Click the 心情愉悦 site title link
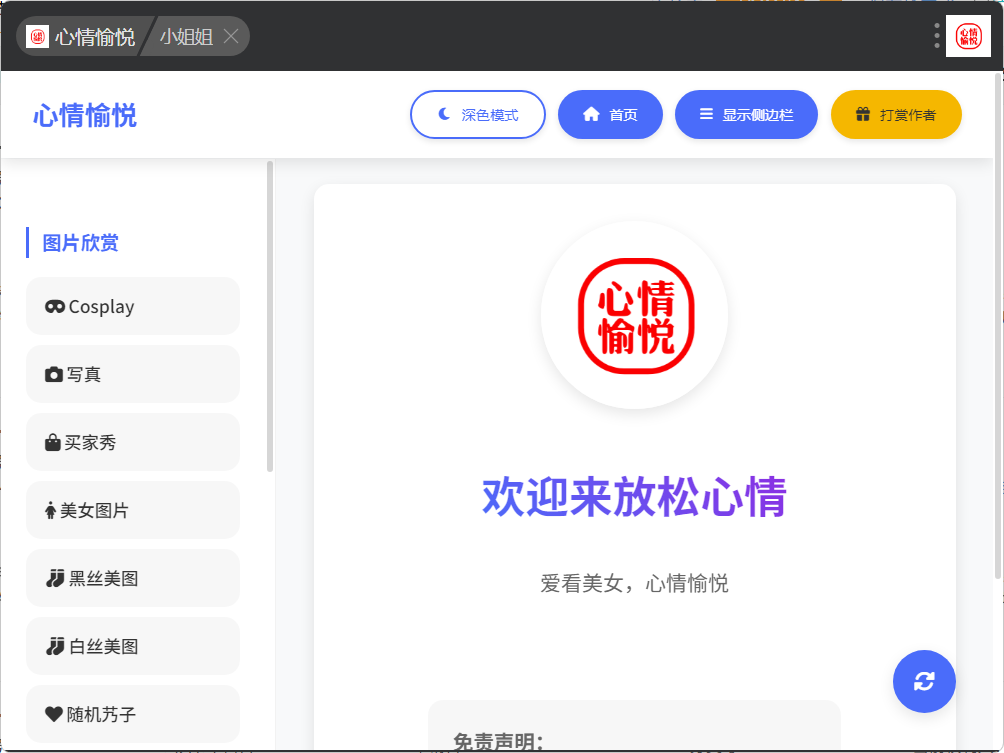1004x753 pixels. [85, 116]
